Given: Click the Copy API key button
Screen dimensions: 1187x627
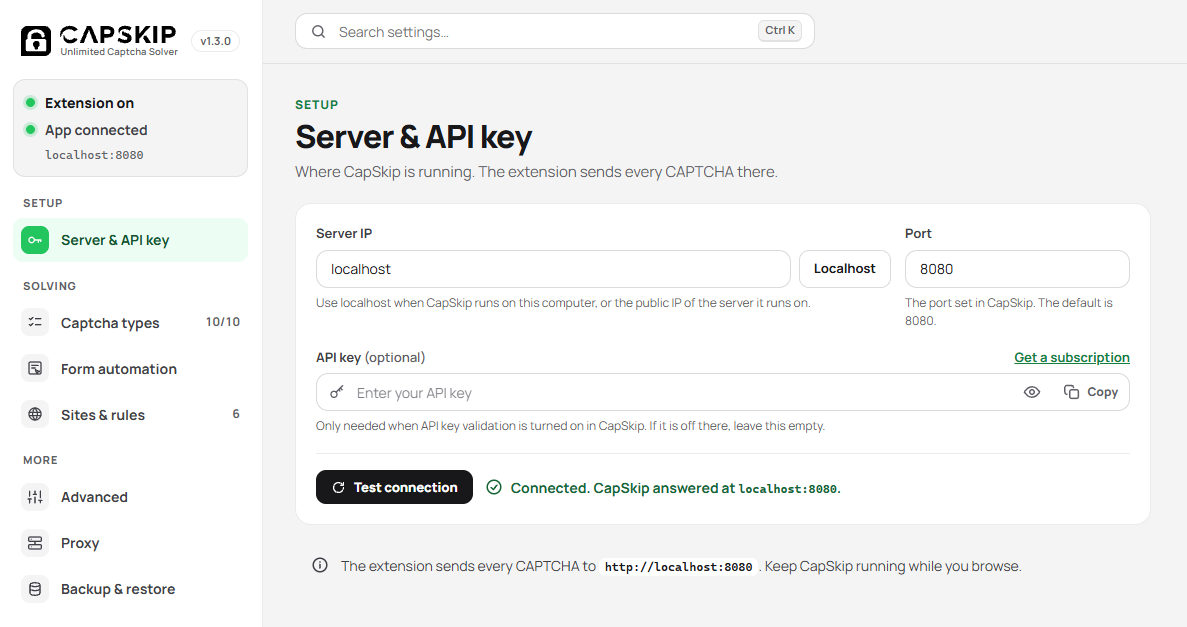Looking at the screenshot, I should tap(1091, 392).
